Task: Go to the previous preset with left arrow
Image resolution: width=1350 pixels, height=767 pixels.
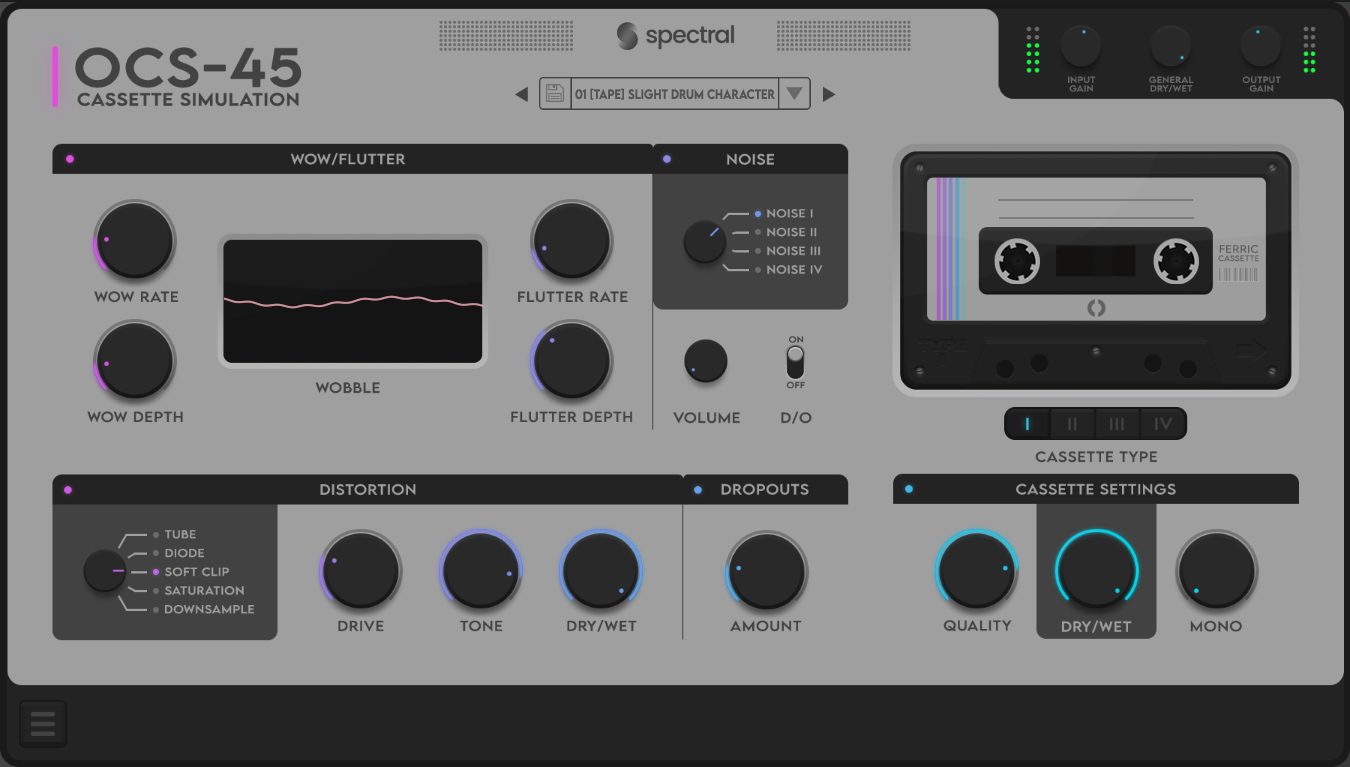Action: (521, 94)
